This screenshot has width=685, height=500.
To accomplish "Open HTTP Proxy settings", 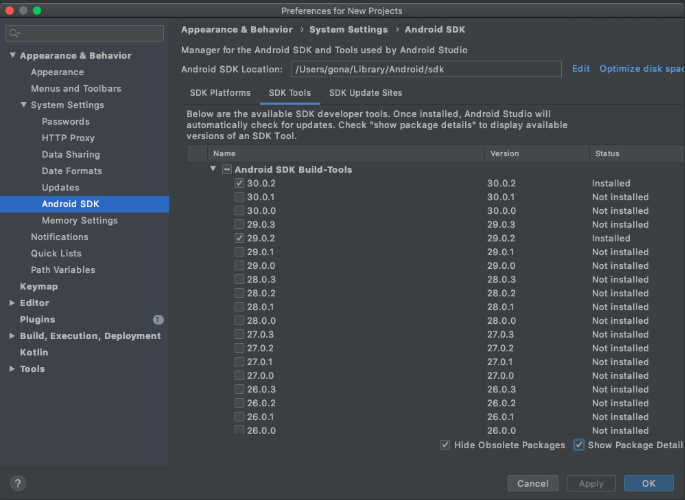I will pos(68,138).
